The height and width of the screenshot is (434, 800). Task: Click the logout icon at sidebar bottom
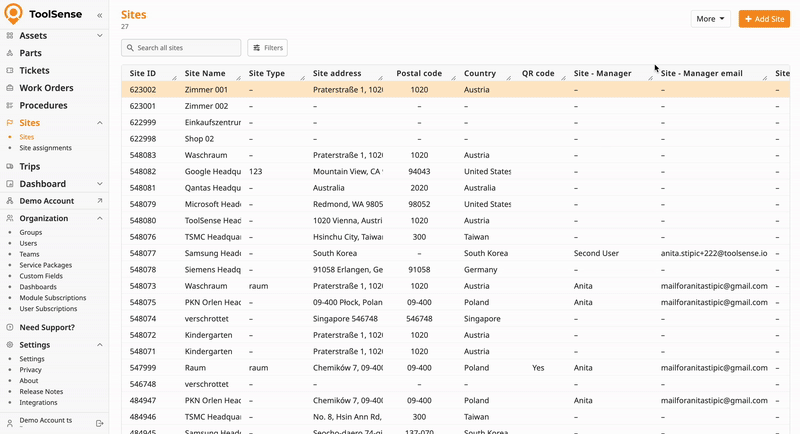click(x=99, y=423)
